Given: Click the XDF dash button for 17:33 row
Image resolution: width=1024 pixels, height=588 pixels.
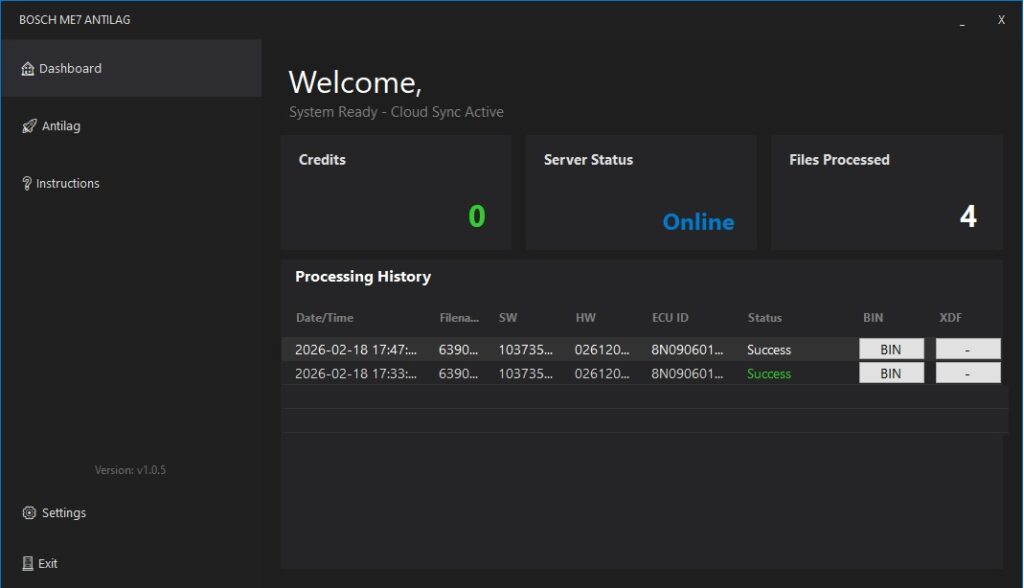Looking at the screenshot, I should pyautogui.click(x=968, y=373).
